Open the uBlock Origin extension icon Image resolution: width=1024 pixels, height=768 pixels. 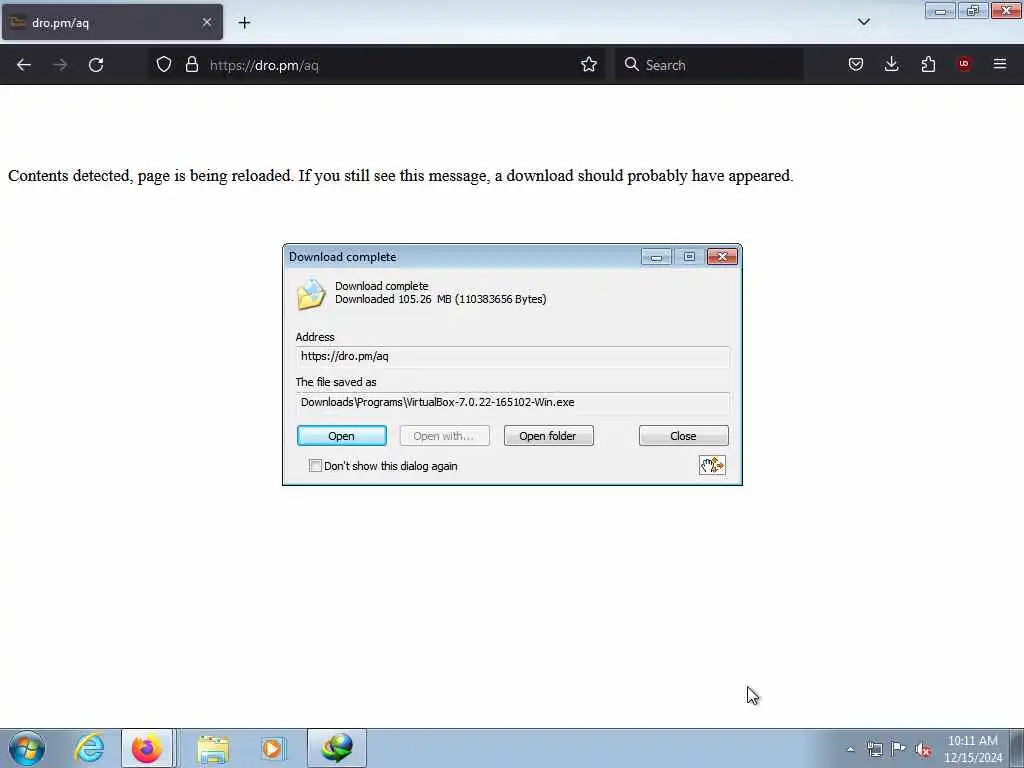[964, 64]
